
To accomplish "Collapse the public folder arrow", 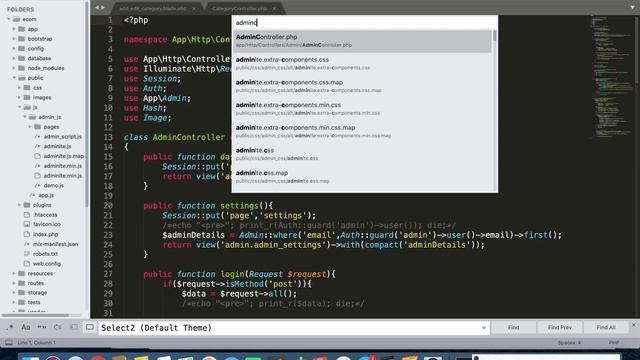I will click(14, 78).
